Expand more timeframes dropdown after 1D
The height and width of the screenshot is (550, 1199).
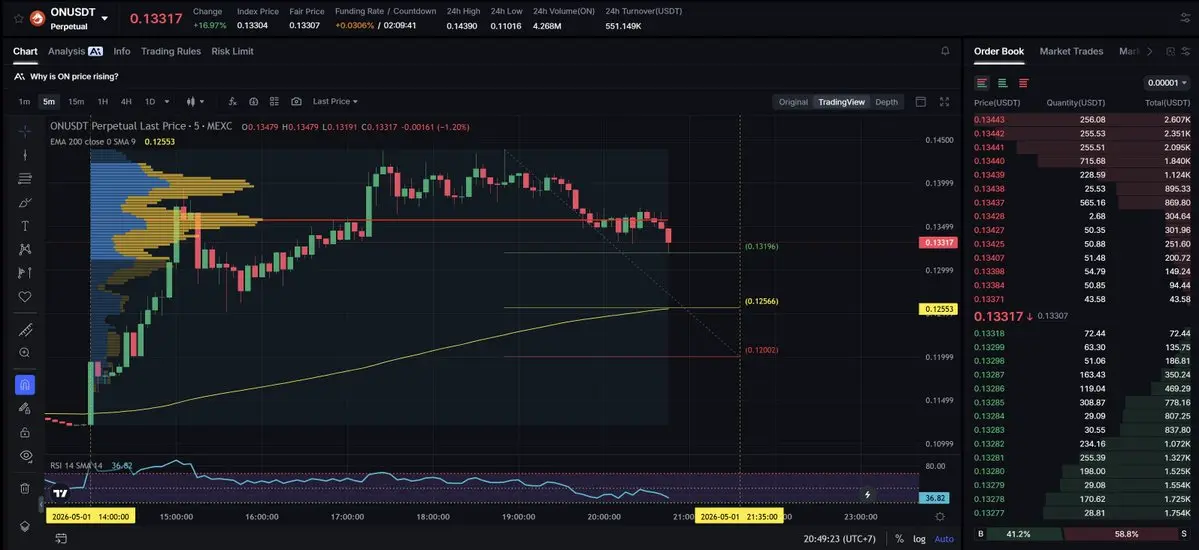pos(167,102)
